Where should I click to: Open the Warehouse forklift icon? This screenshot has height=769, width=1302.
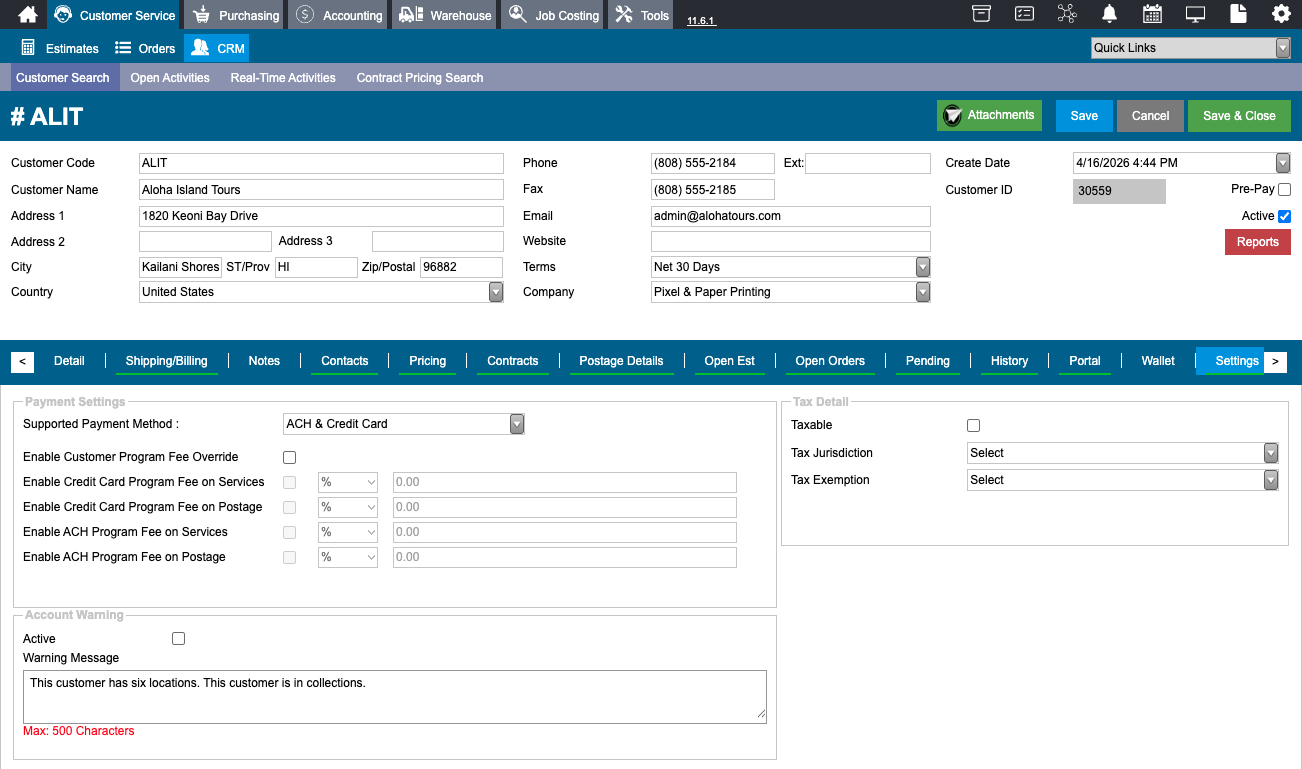[x=411, y=15]
